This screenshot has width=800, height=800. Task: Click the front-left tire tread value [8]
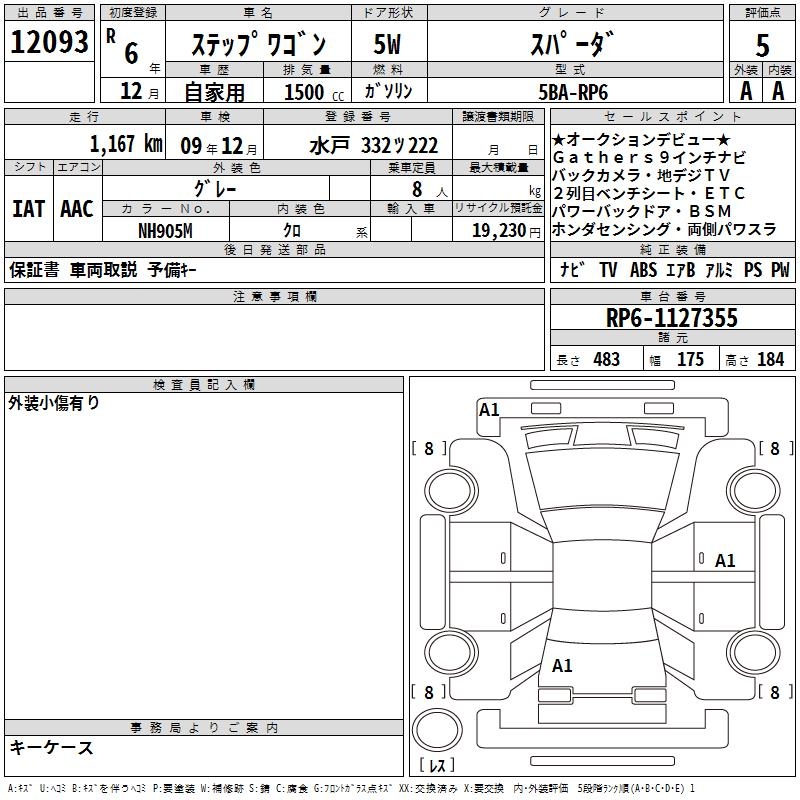[429, 449]
